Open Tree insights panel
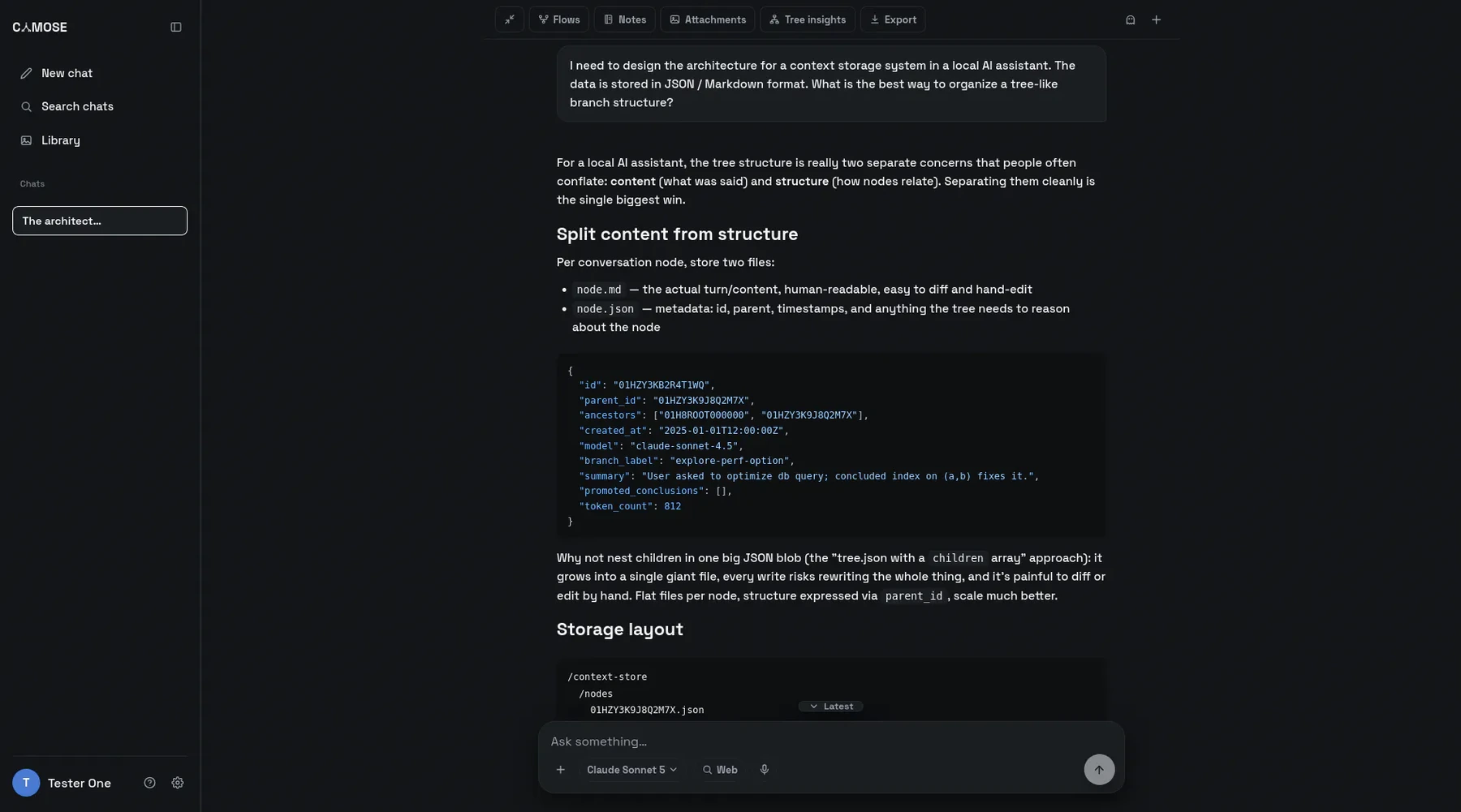1461x812 pixels. [807, 19]
